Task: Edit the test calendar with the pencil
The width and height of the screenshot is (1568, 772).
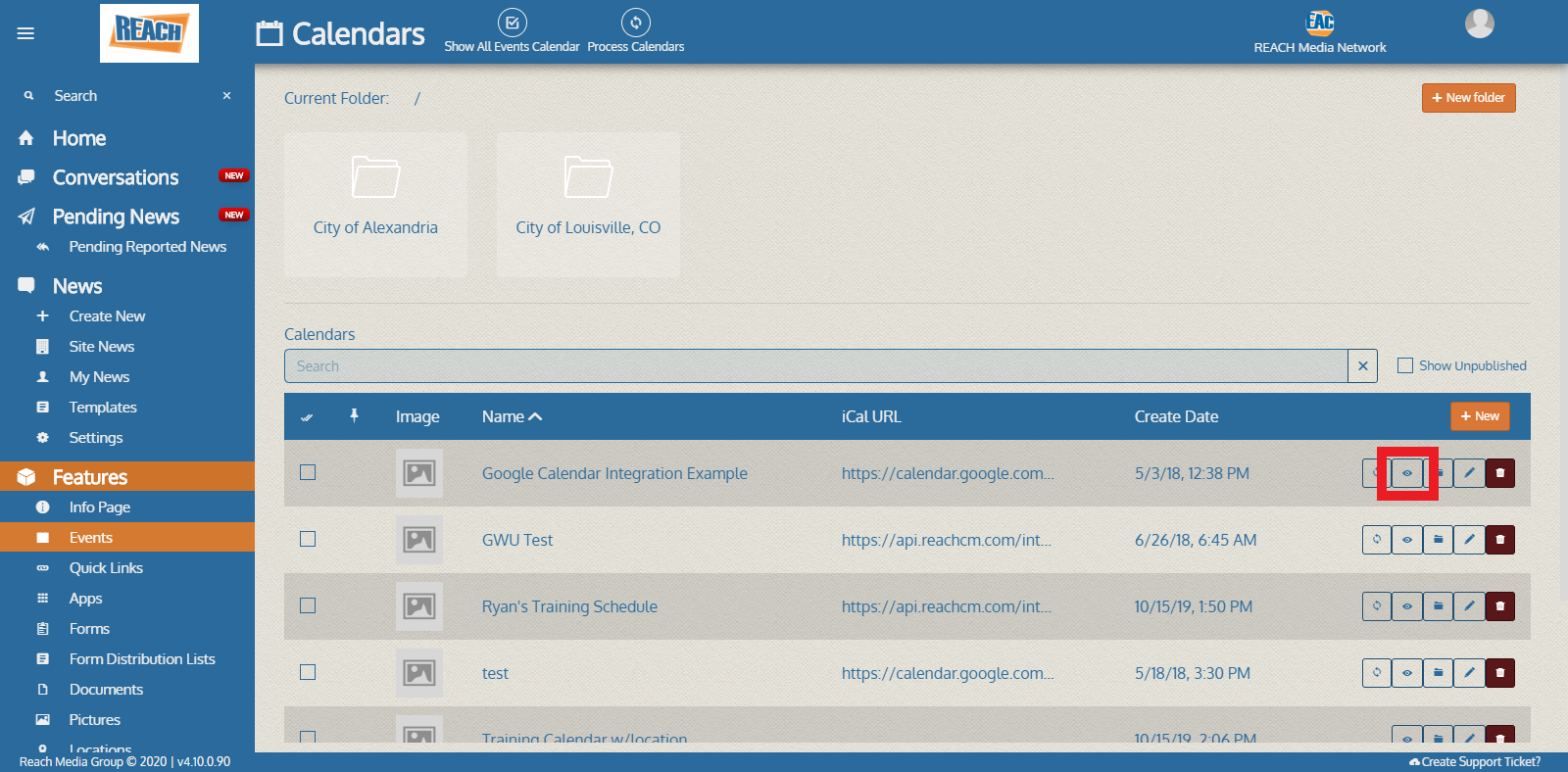Action: pyautogui.click(x=1469, y=673)
